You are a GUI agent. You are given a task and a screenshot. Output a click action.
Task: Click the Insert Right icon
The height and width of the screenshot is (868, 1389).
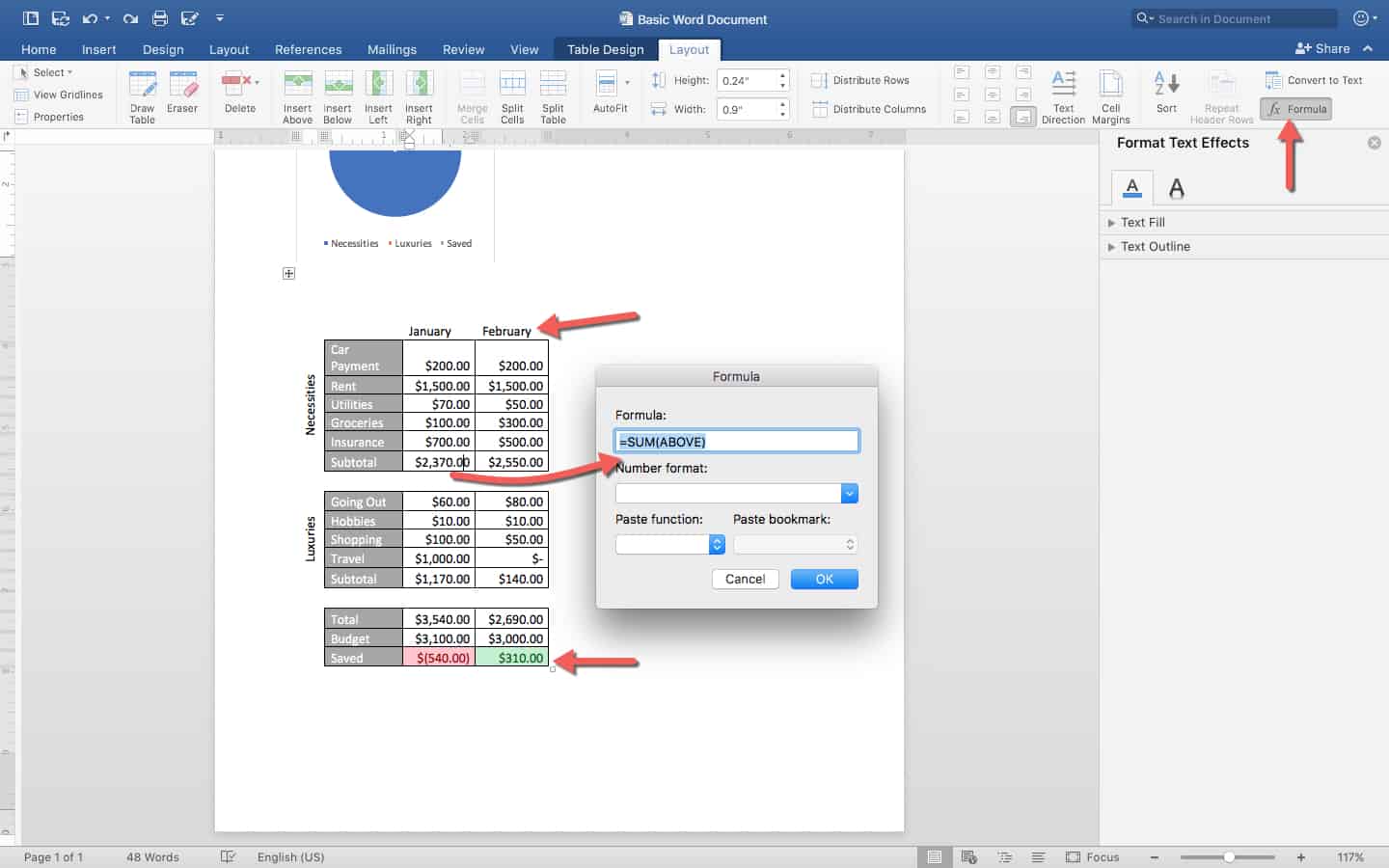(419, 96)
